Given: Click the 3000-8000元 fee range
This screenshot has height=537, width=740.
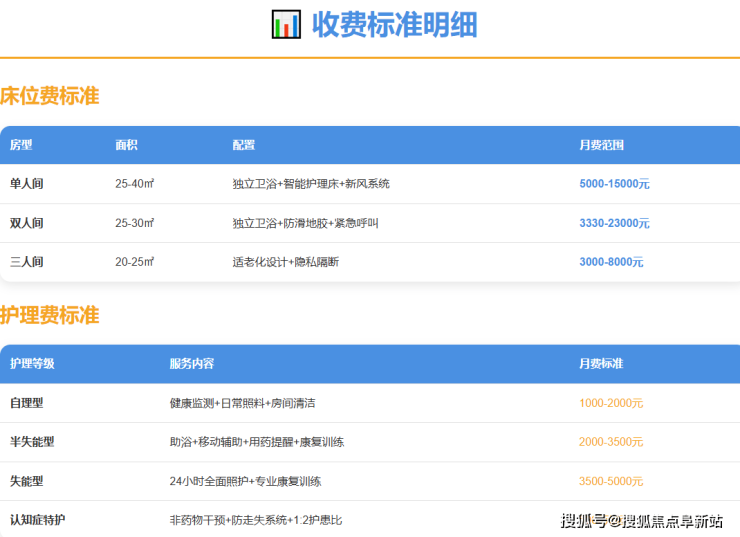Looking at the screenshot, I should (611, 262).
